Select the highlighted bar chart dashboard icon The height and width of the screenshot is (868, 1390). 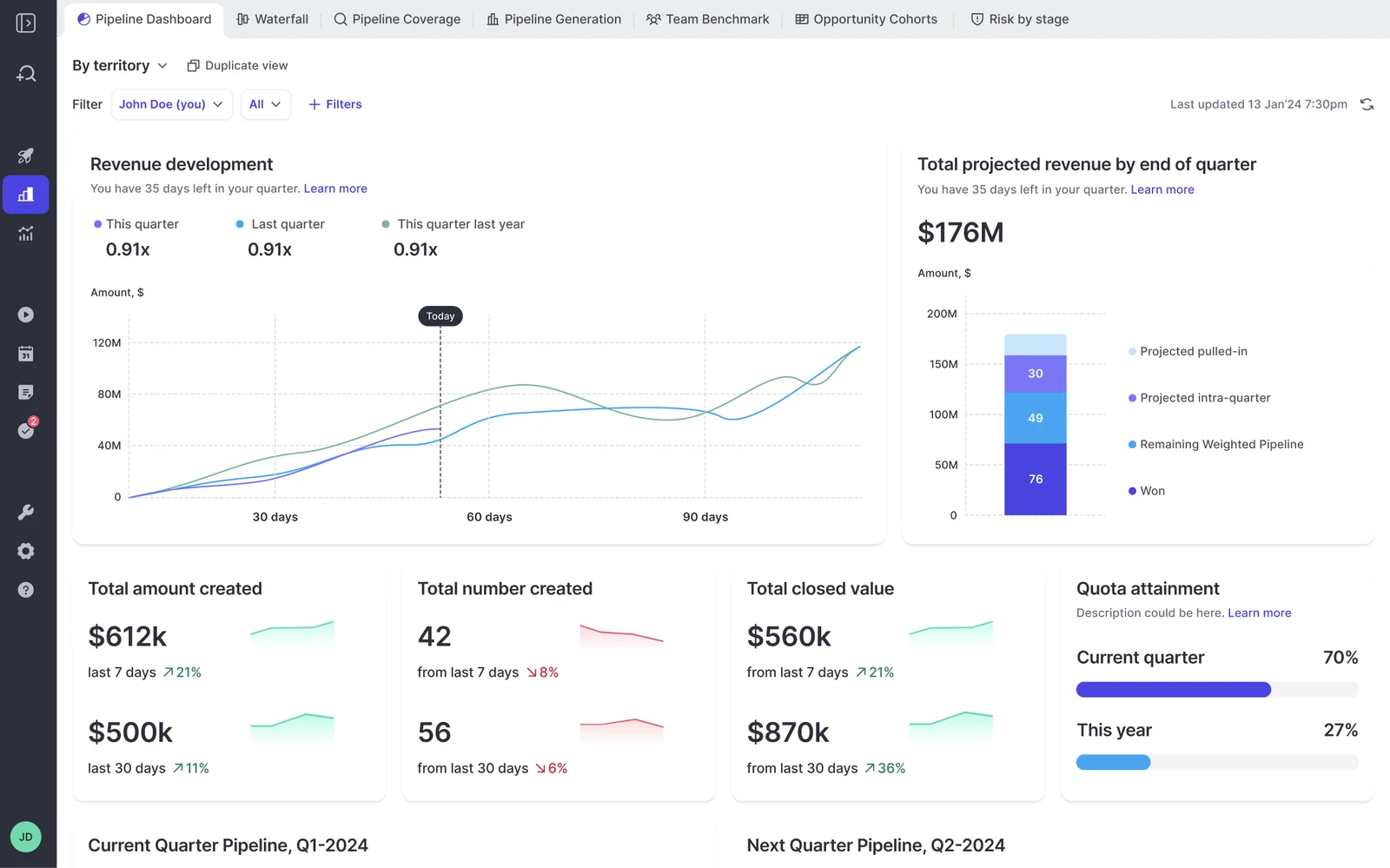26,195
